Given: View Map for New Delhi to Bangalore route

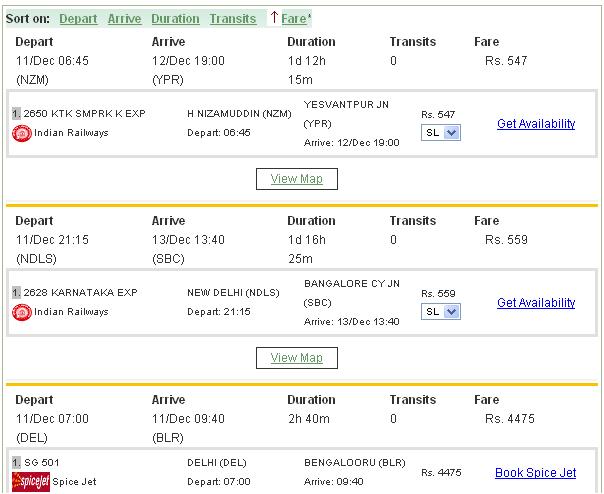Looking at the screenshot, I should tap(297, 357).
